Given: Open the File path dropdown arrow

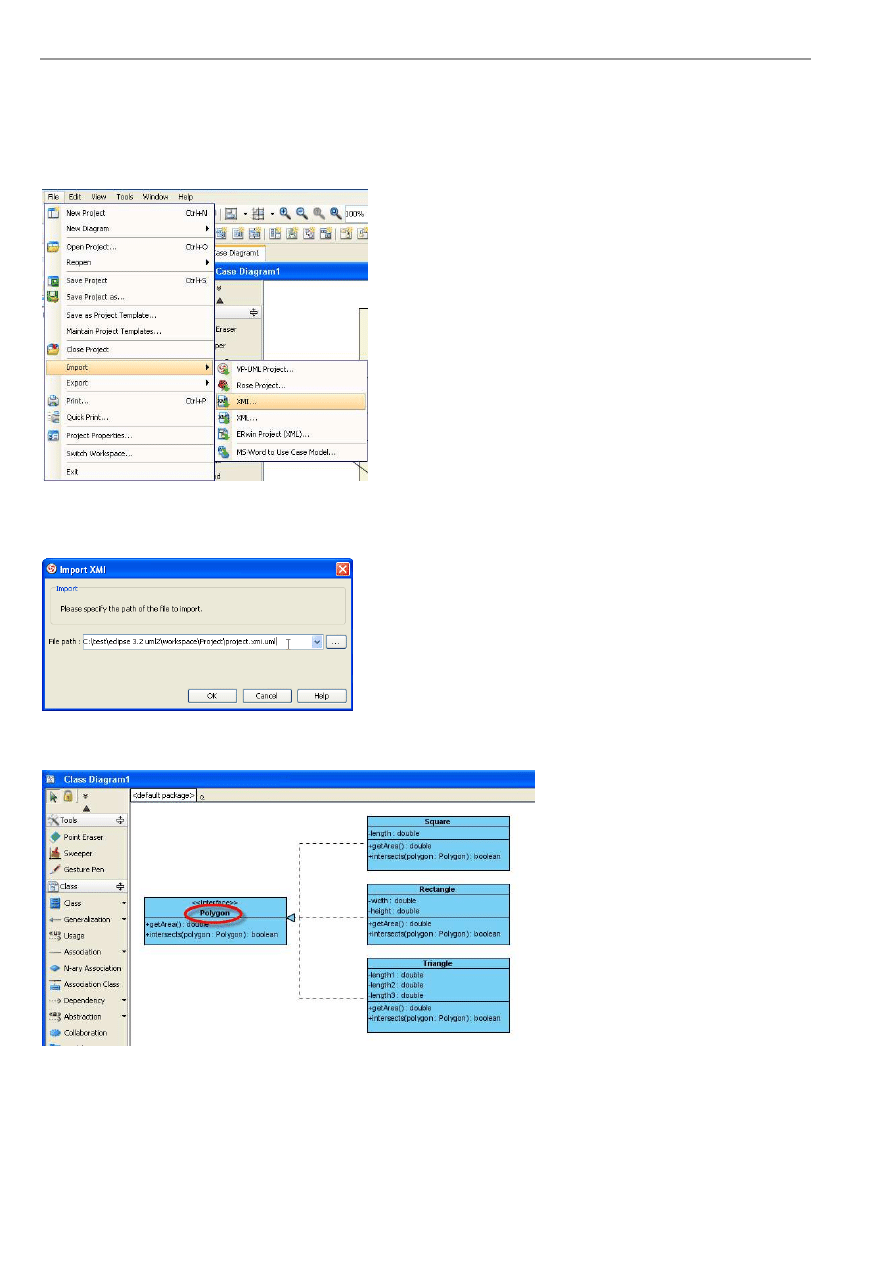Looking at the screenshot, I should (x=317, y=643).
